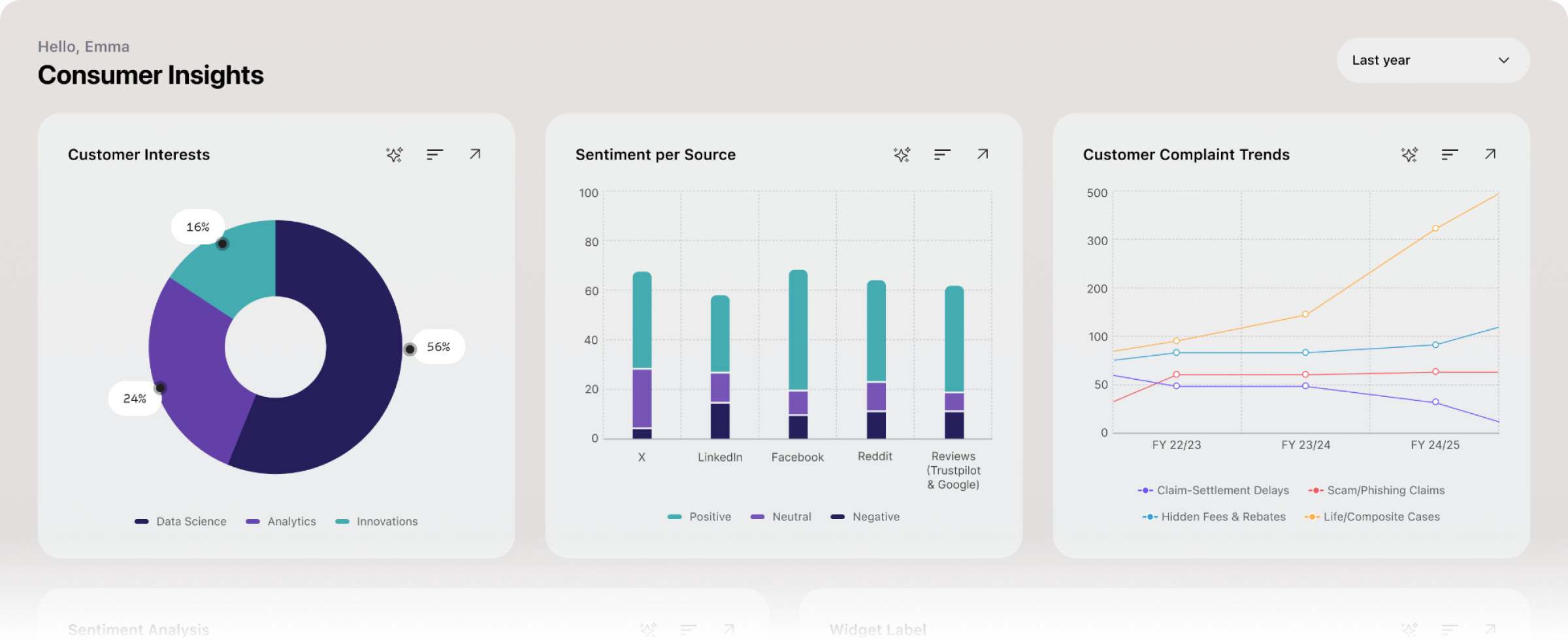This screenshot has height=642, width=1568.
Task: Click the Customer Complaint Trends title
Action: point(1186,155)
